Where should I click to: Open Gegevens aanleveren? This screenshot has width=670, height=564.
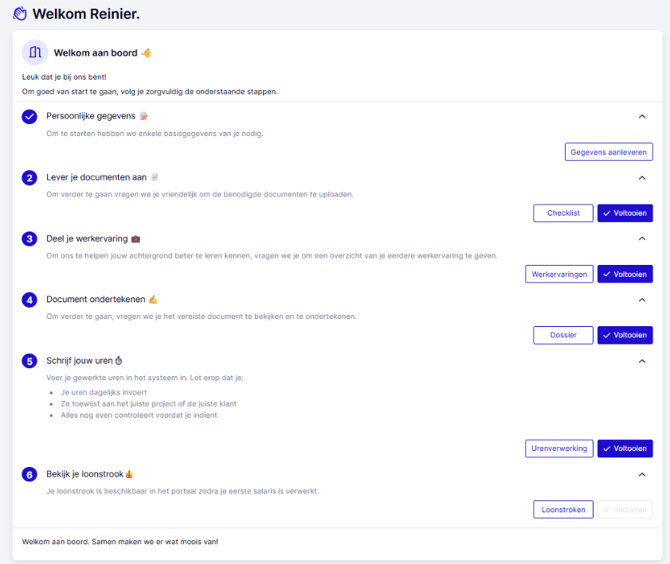[608, 152]
